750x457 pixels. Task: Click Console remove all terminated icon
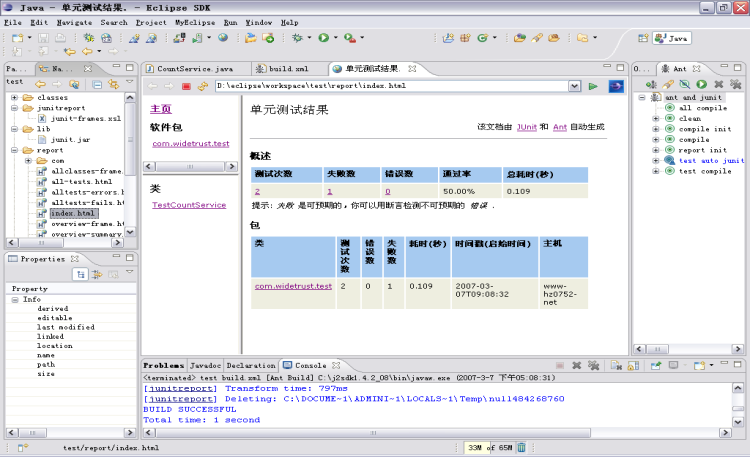tap(594, 366)
